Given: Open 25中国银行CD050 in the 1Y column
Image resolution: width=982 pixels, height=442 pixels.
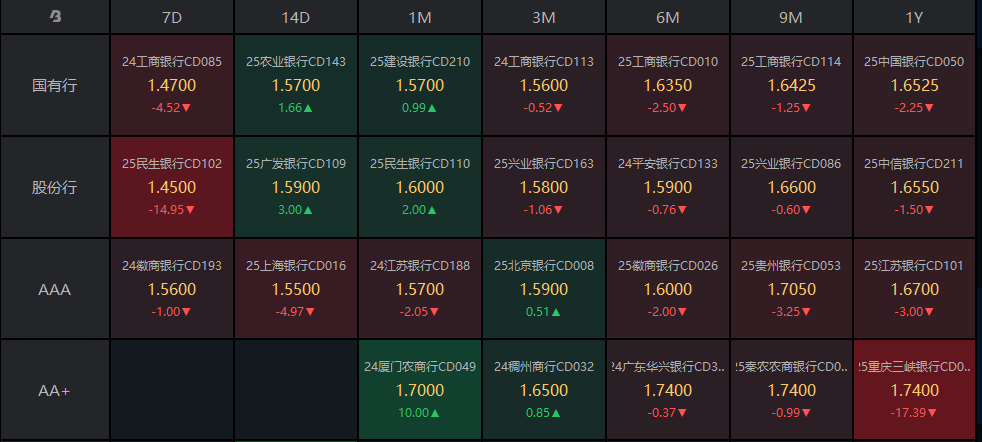Looking at the screenshot, I should click(x=915, y=62).
